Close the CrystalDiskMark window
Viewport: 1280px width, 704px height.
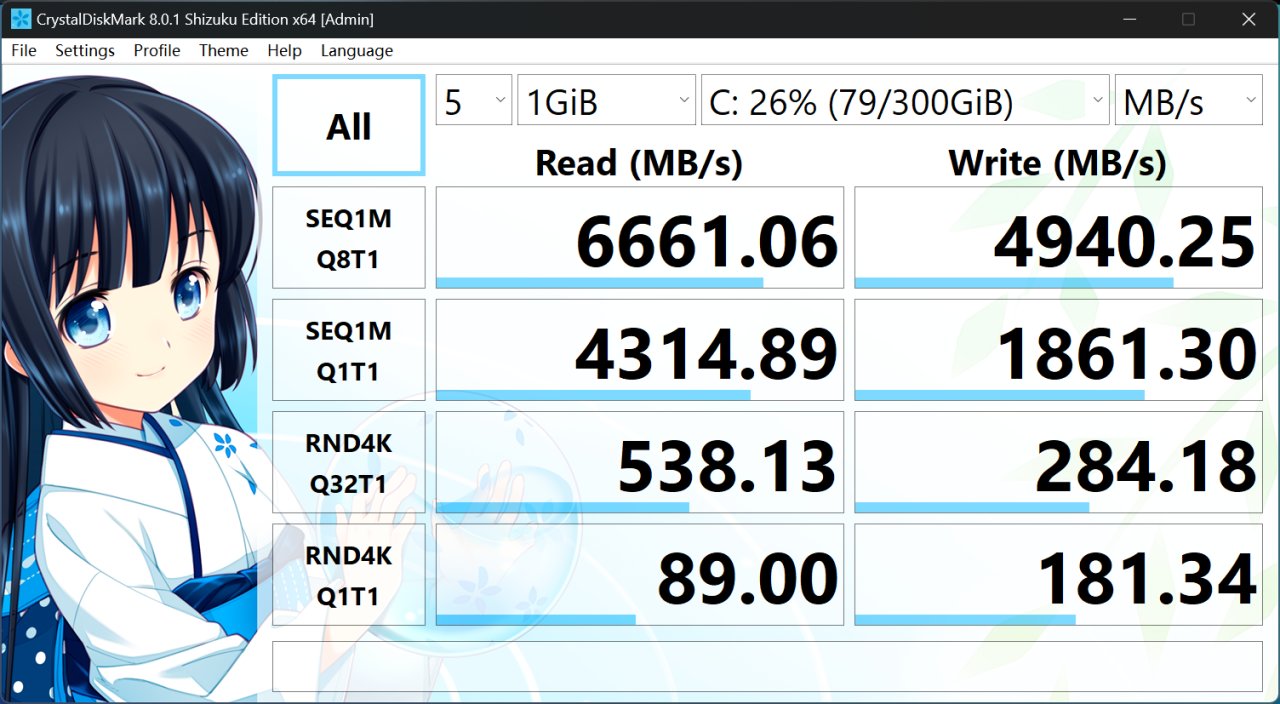tap(1248, 19)
